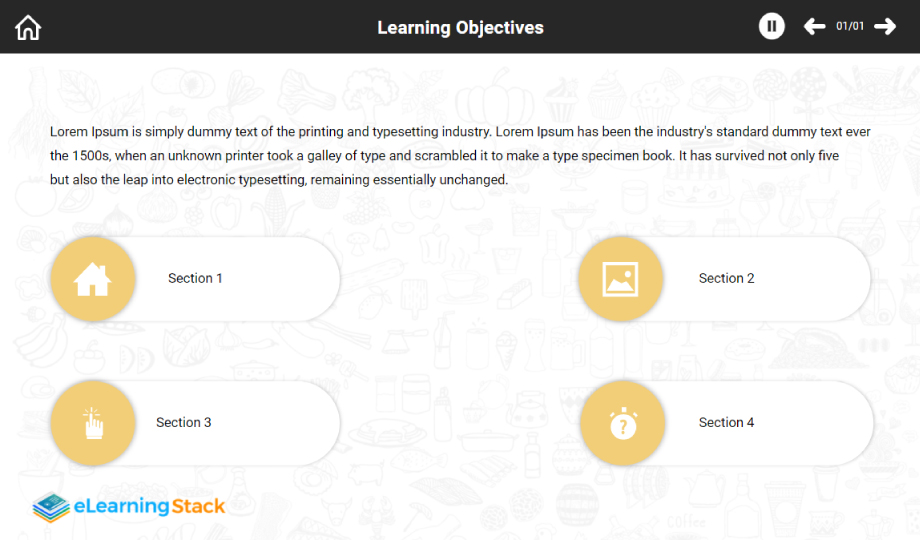The height and width of the screenshot is (540, 920).
Task: Select the Section 4 label
Action: click(x=726, y=423)
